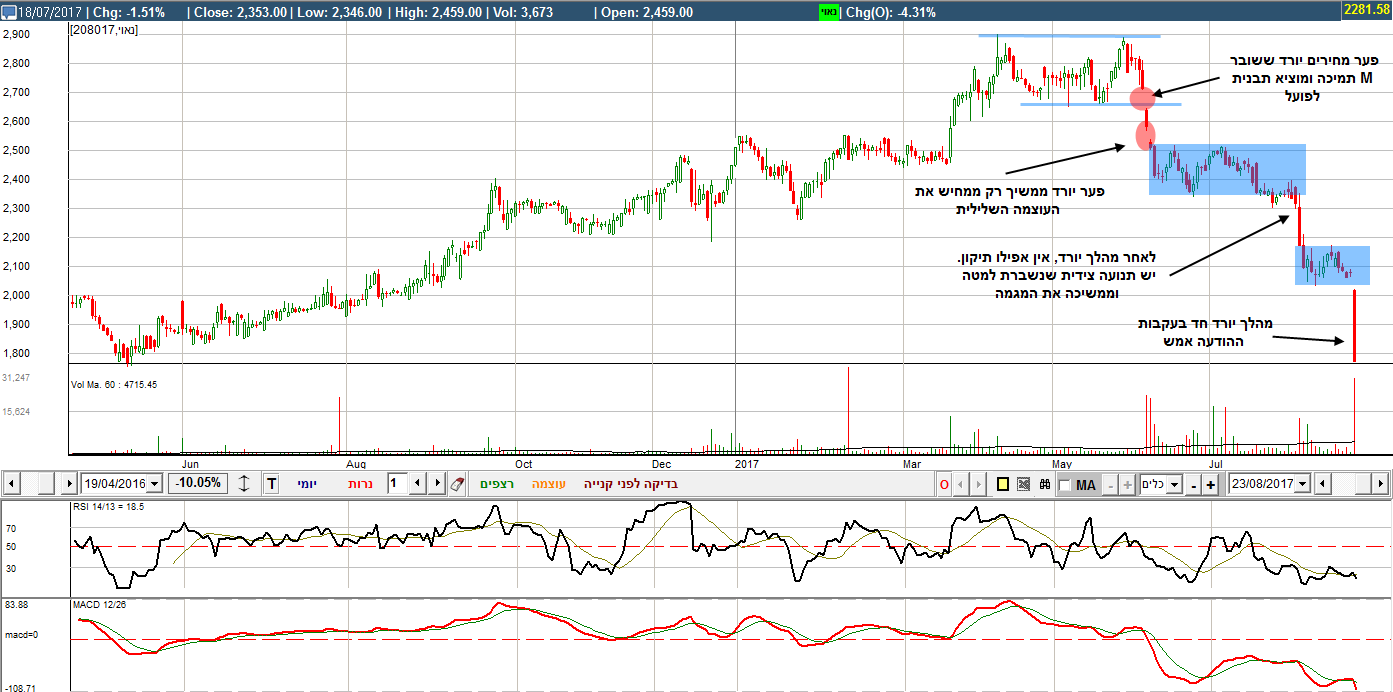Click the vertical double-arrow scale icon
The image size is (1393, 692).
[x=245, y=484]
